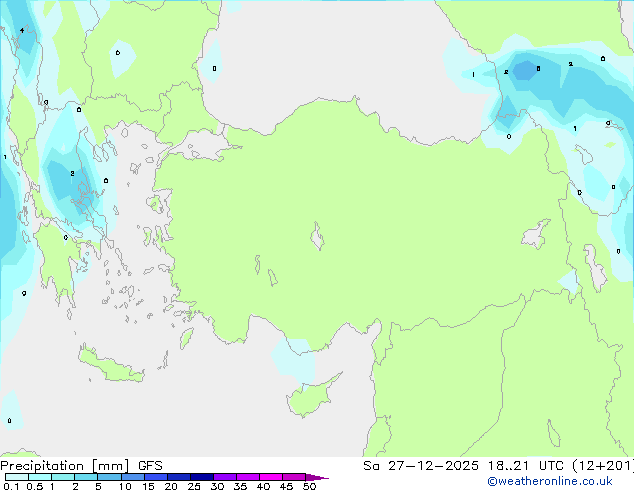Click the '20' legend scale label
The image size is (634, 490).
point(171,486)
